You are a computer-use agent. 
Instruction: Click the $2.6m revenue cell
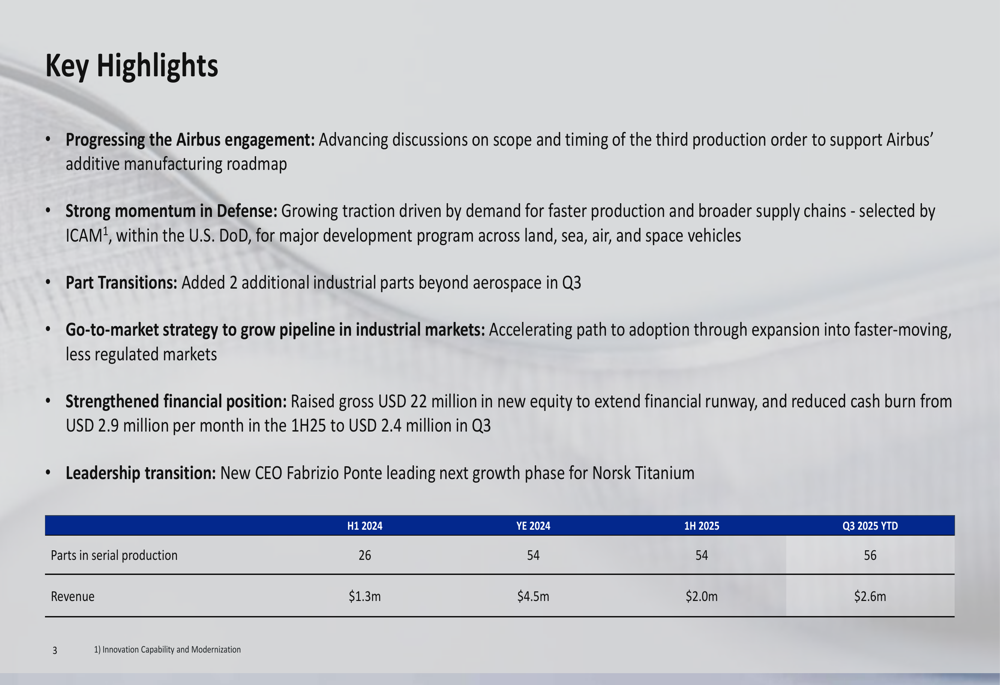[x=870, y=597]
